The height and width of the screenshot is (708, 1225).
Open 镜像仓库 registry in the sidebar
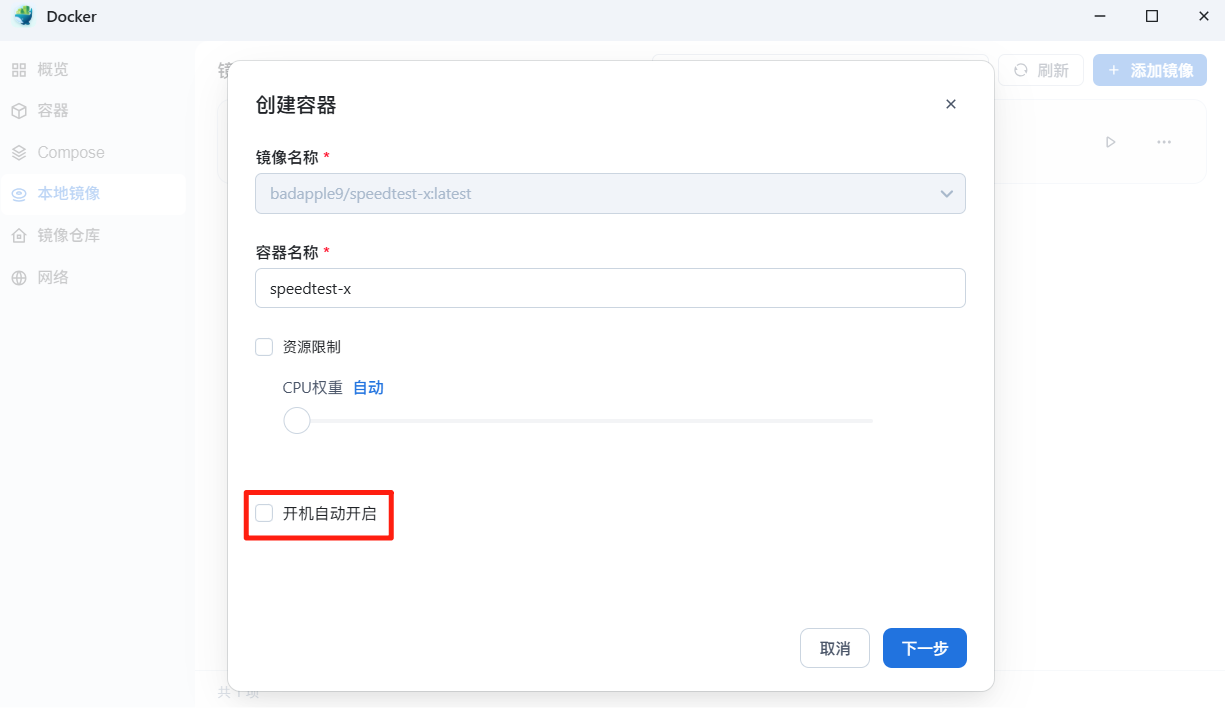pos(93,235)
